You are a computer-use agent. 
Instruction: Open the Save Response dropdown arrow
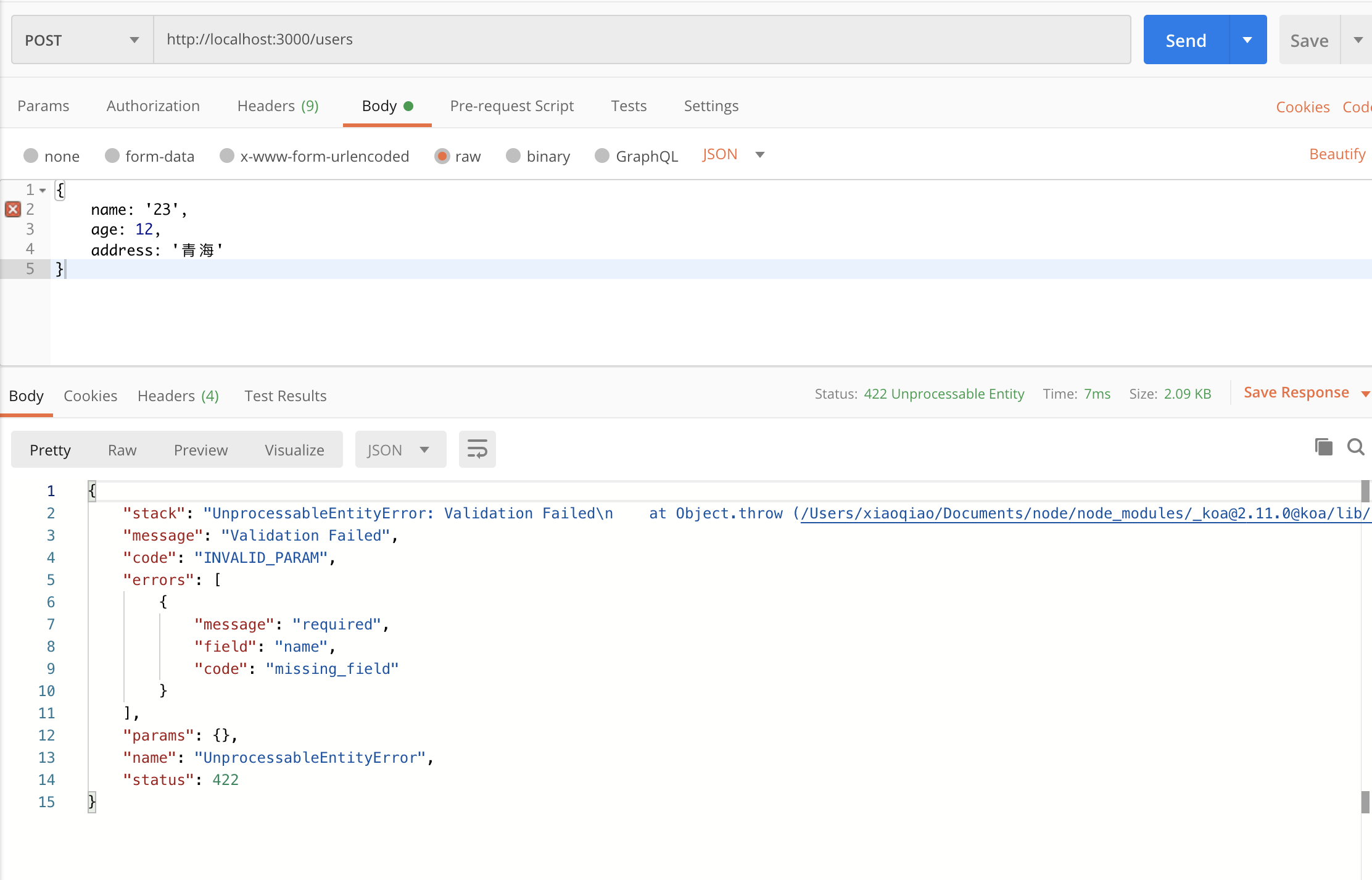(1365, 394)
